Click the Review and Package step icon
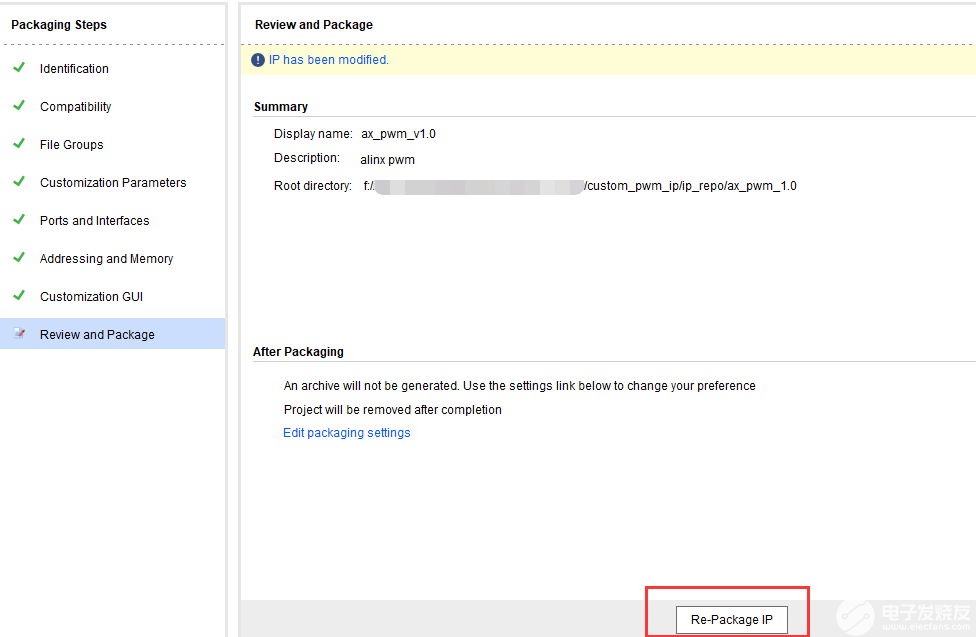The height and width of the screenshot is (637, 976). coord(18,334)
